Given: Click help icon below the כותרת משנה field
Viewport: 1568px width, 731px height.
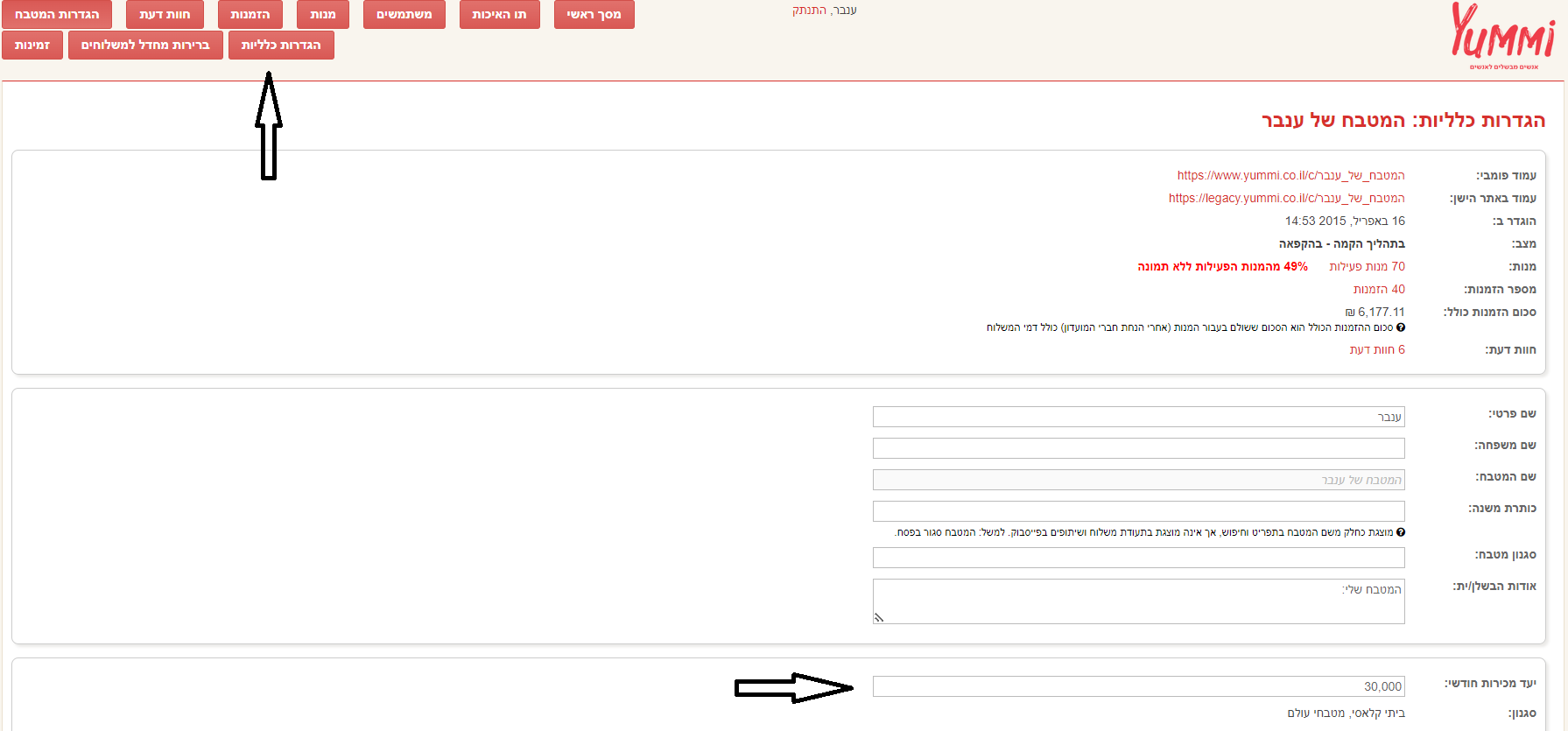Looking at the screenshot, I should 1401,532.
